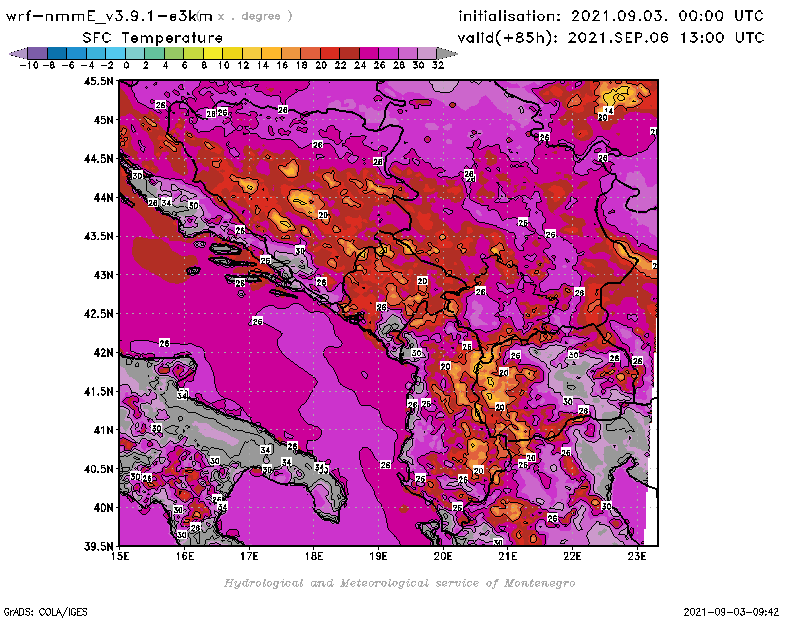Click the '15E' longitude axis label
The height and width of the screenshot is (618, 800).
pos(120,556)
